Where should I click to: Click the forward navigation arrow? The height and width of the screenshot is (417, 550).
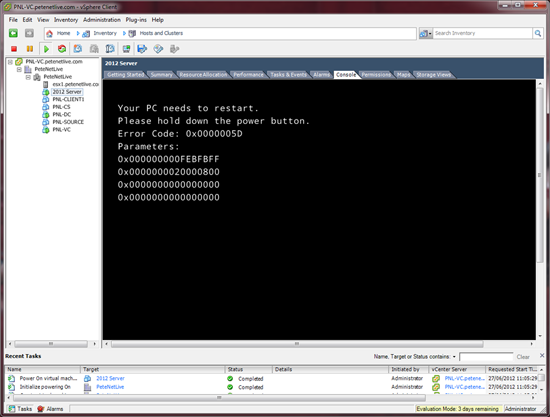[x=29, y=33]
